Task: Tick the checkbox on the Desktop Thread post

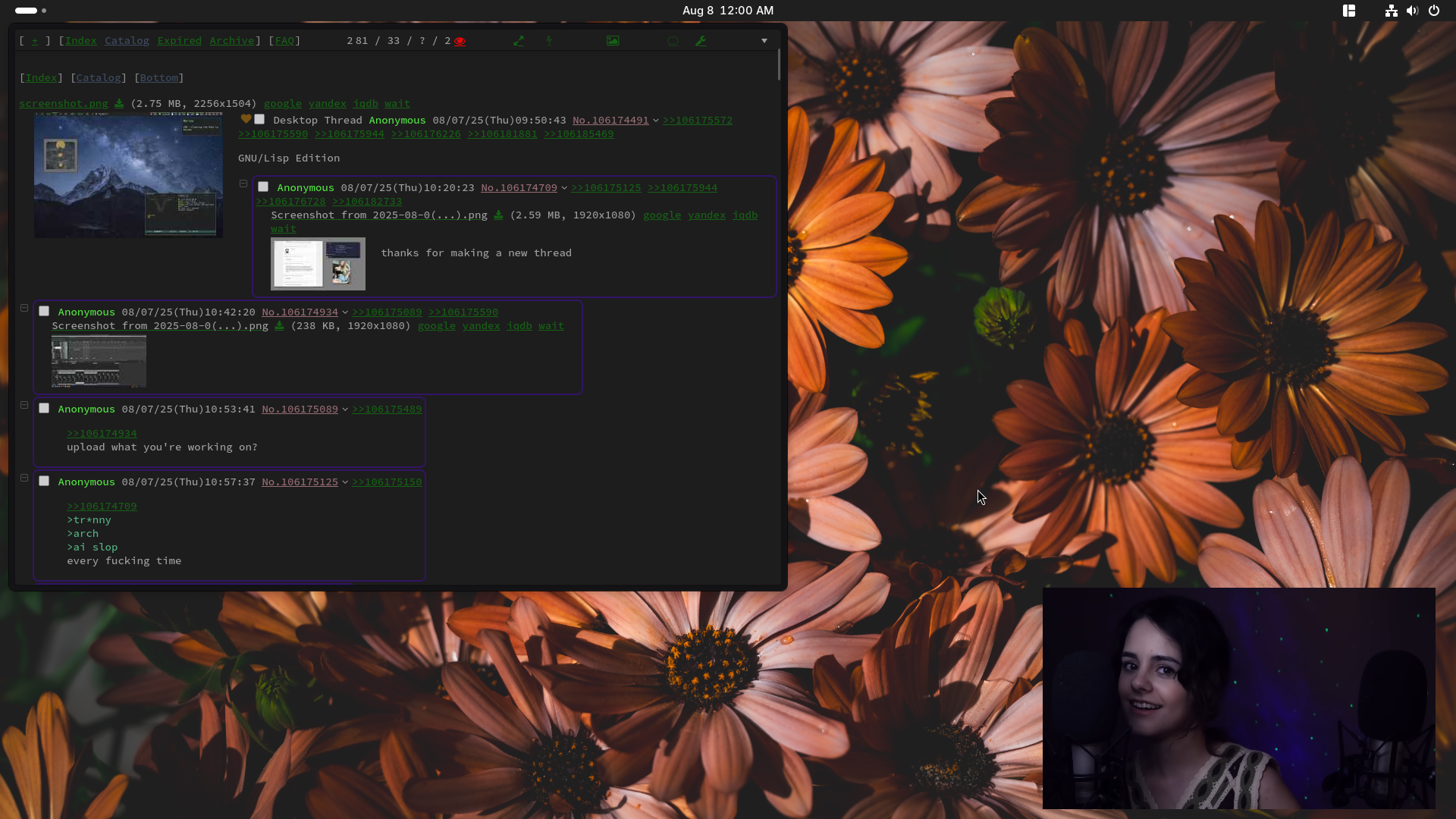Action: (x=259, y=119)
